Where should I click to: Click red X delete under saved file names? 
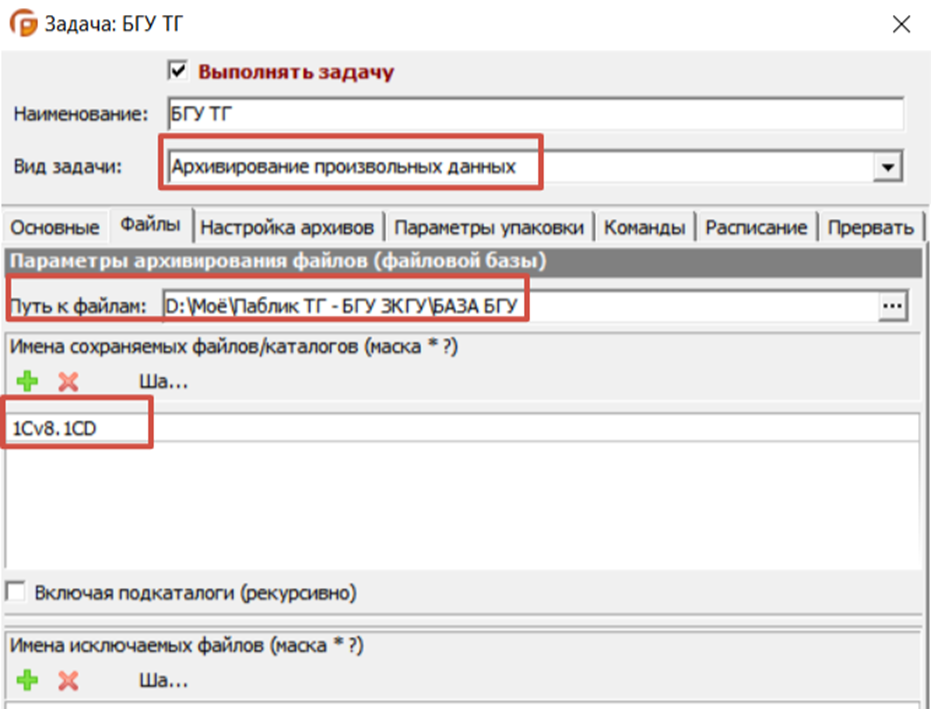[x=68, y=381]
